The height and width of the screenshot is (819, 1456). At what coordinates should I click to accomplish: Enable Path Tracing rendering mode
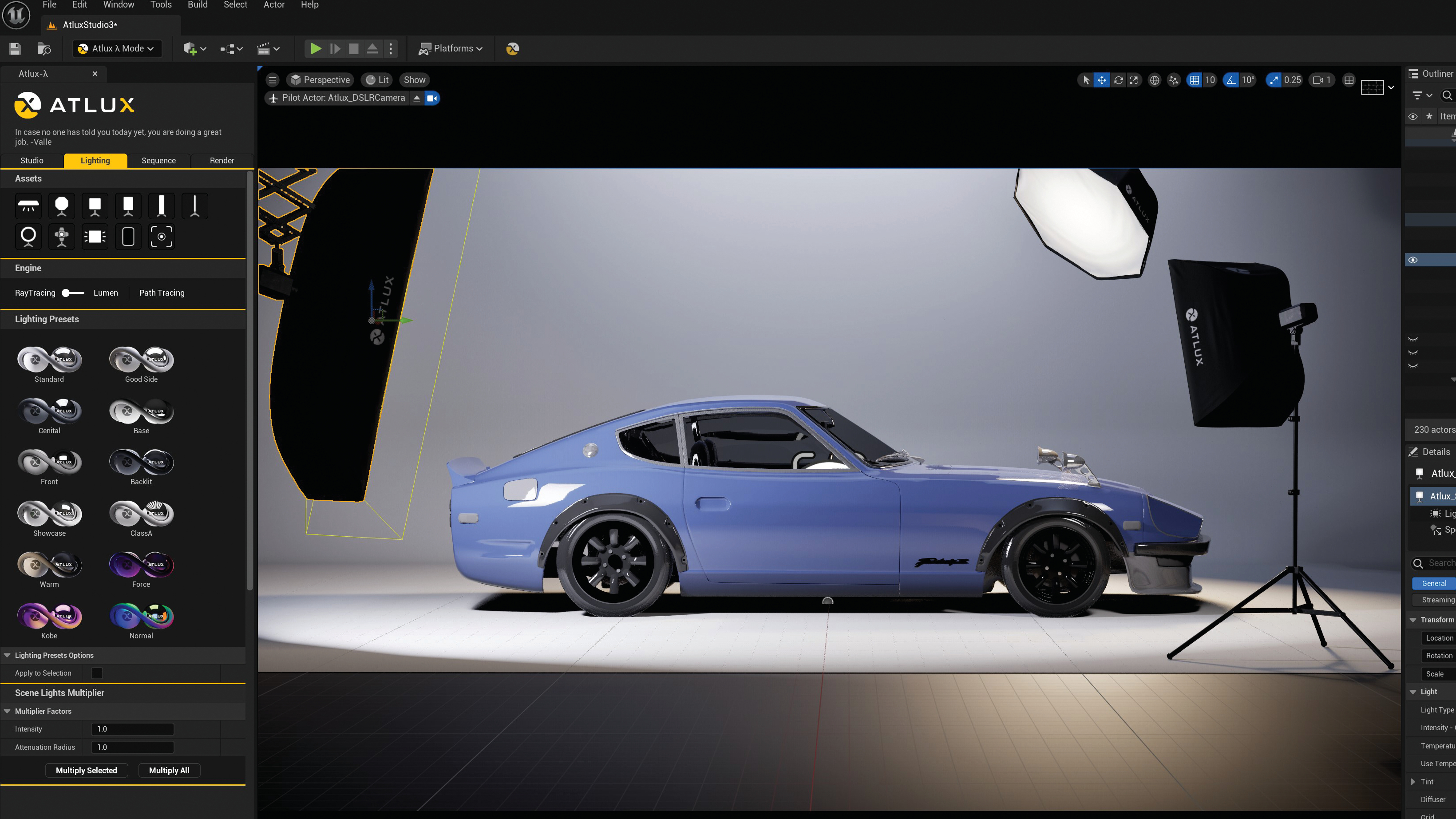[x=161, y=292]
